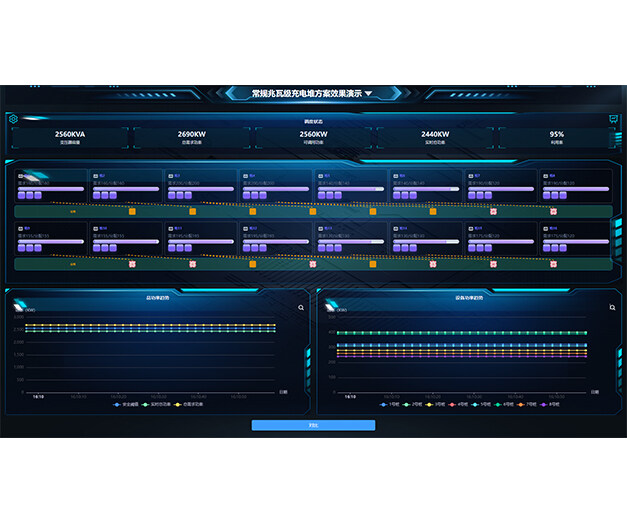Click charger pile 6 icon
This screenshot has height=522, width=627.
click(x=395, y=176)
